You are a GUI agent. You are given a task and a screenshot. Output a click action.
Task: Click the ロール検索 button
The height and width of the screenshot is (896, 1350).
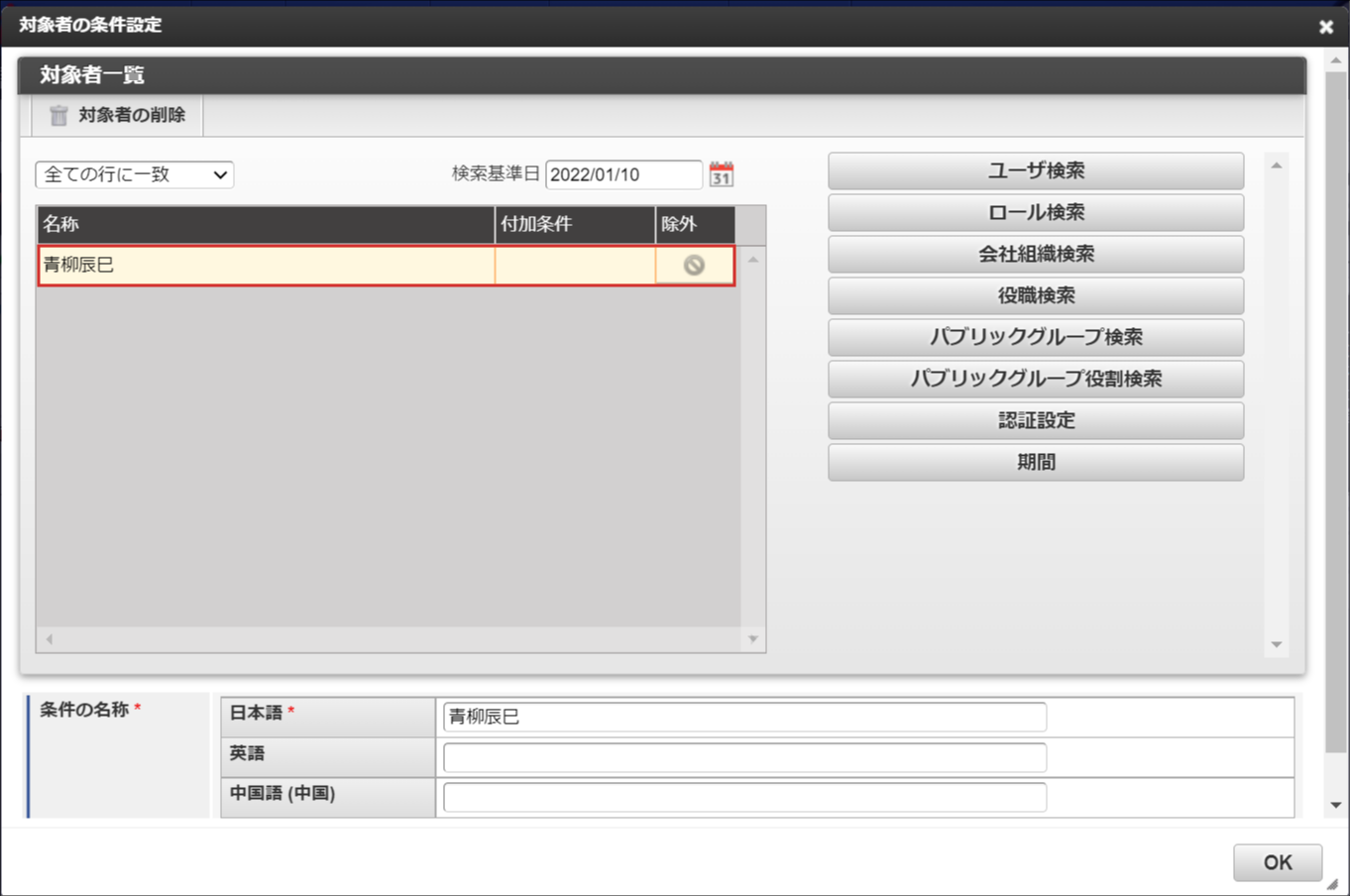point(1036,212)
